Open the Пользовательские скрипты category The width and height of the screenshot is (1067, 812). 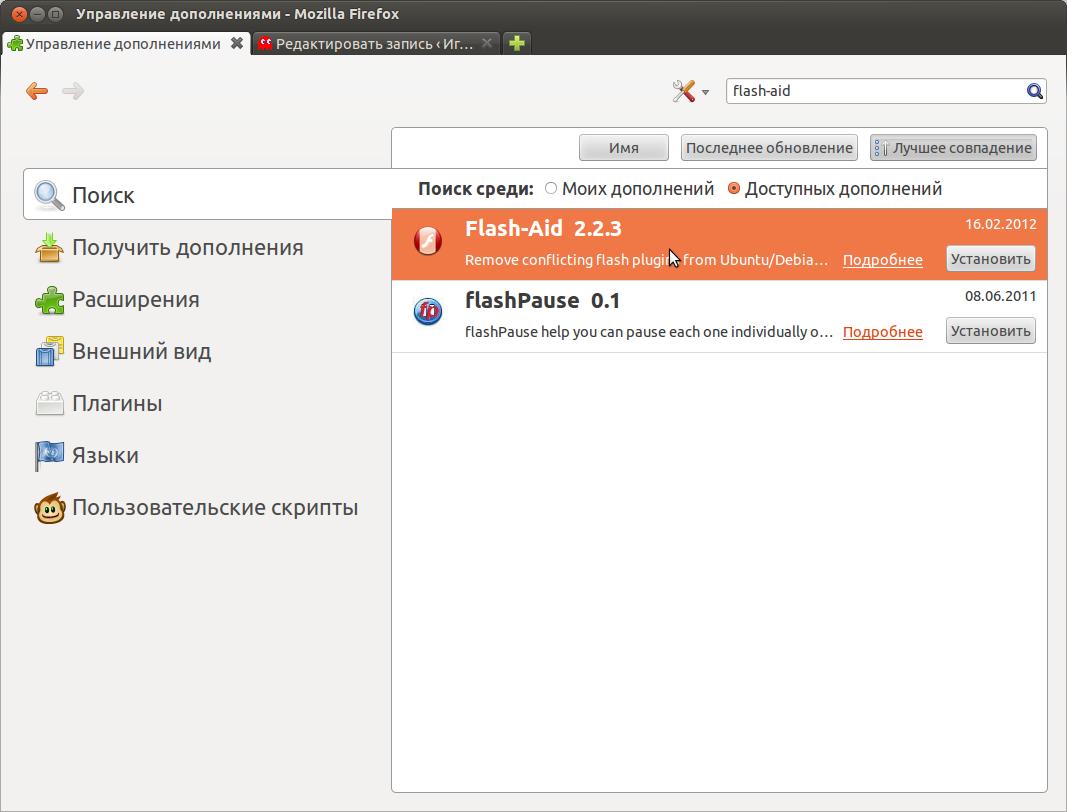(x=208, y=508)
